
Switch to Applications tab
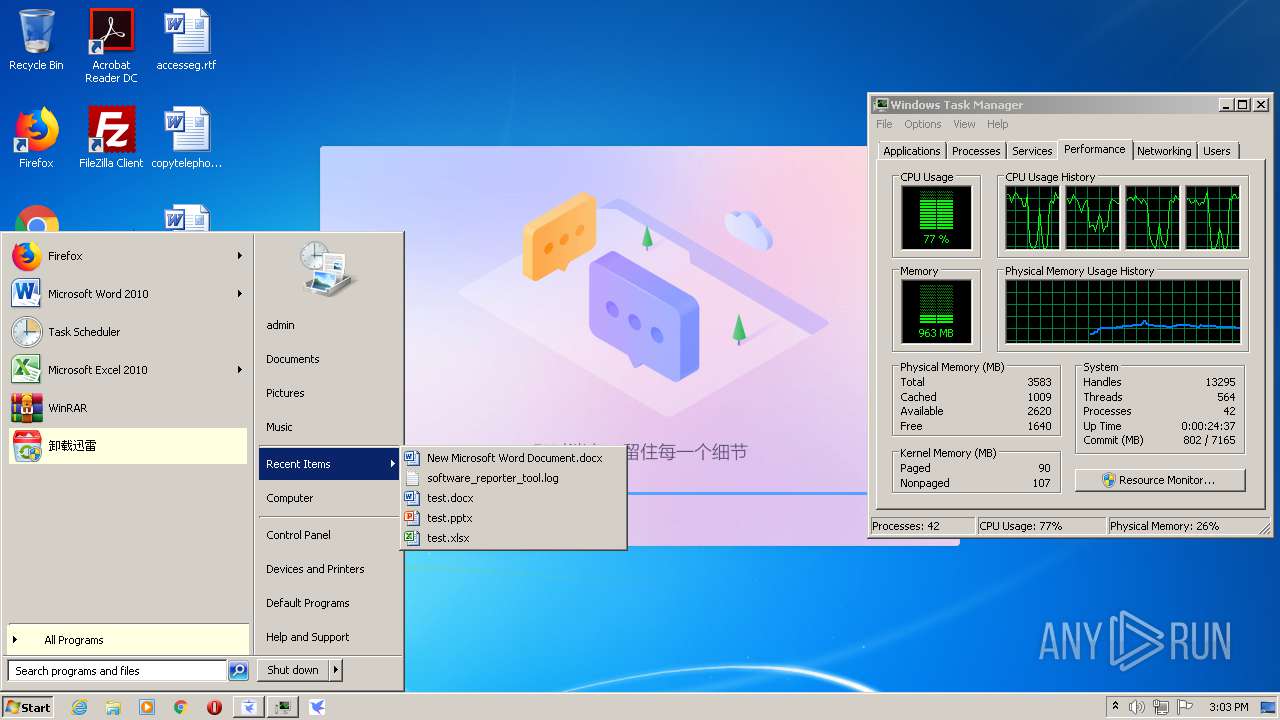911,151
